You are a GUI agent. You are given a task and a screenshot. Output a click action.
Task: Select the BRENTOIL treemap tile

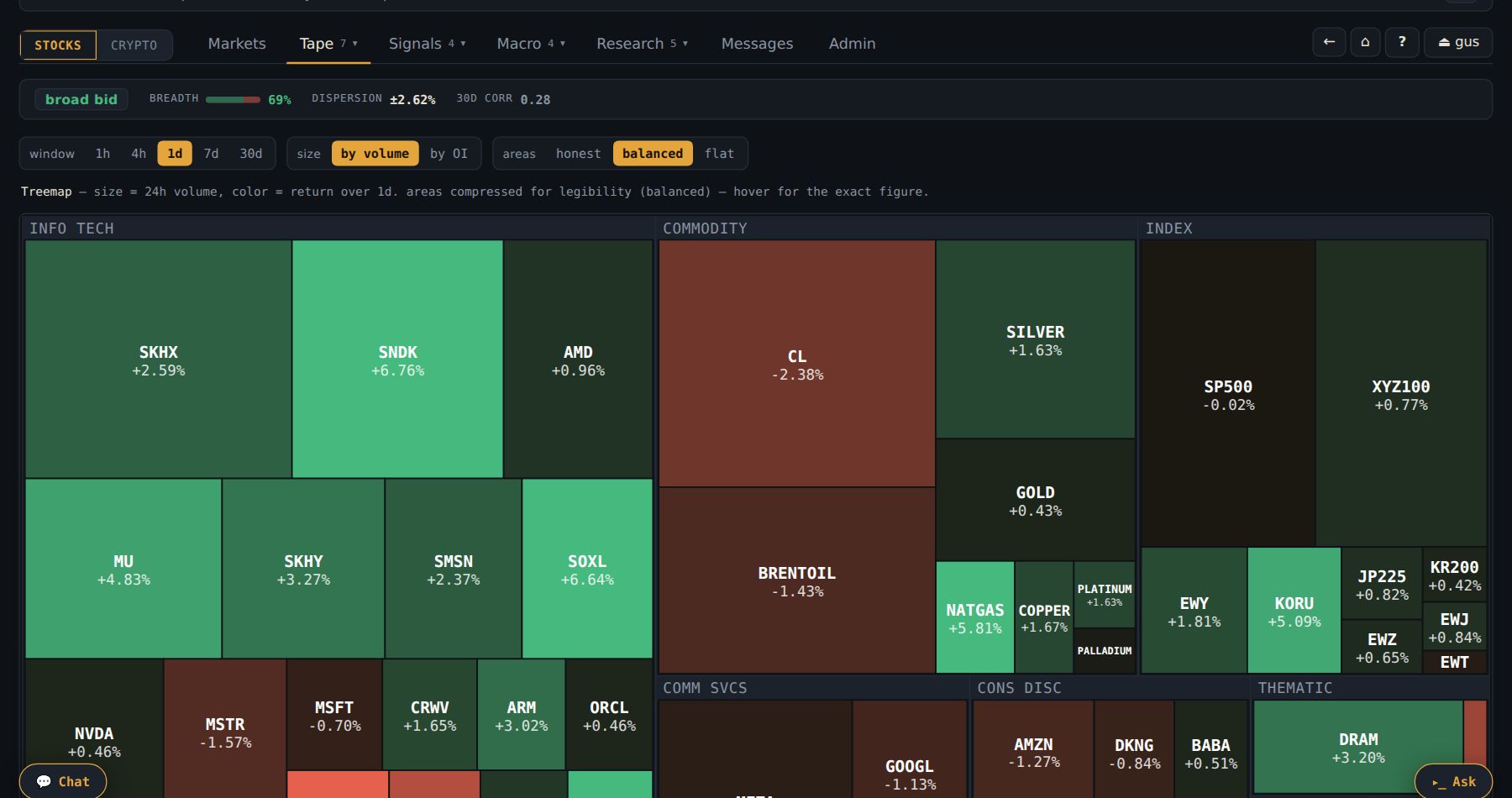pyautogui.click(x=797, y=580)
